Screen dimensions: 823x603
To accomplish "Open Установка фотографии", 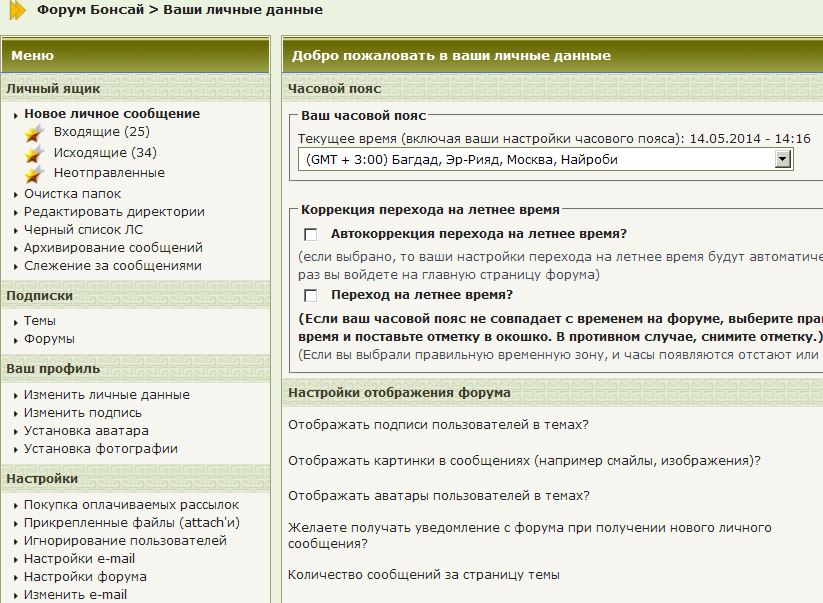I will (101, 449).
